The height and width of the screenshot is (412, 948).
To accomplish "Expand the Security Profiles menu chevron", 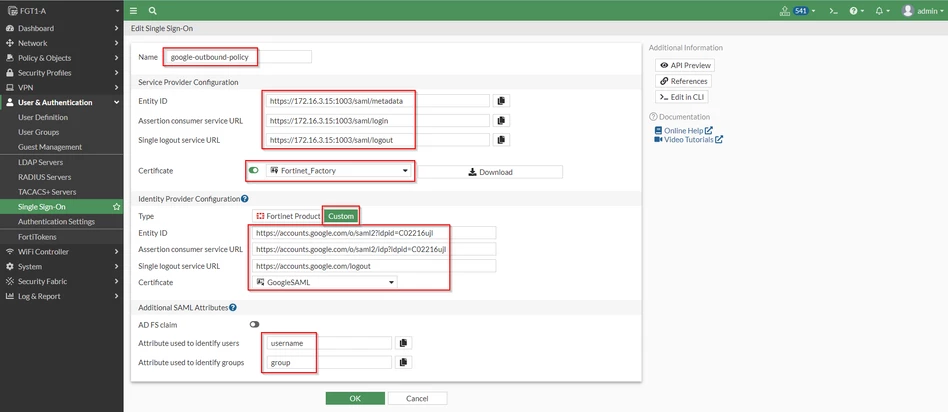I will tap(116, 73).
